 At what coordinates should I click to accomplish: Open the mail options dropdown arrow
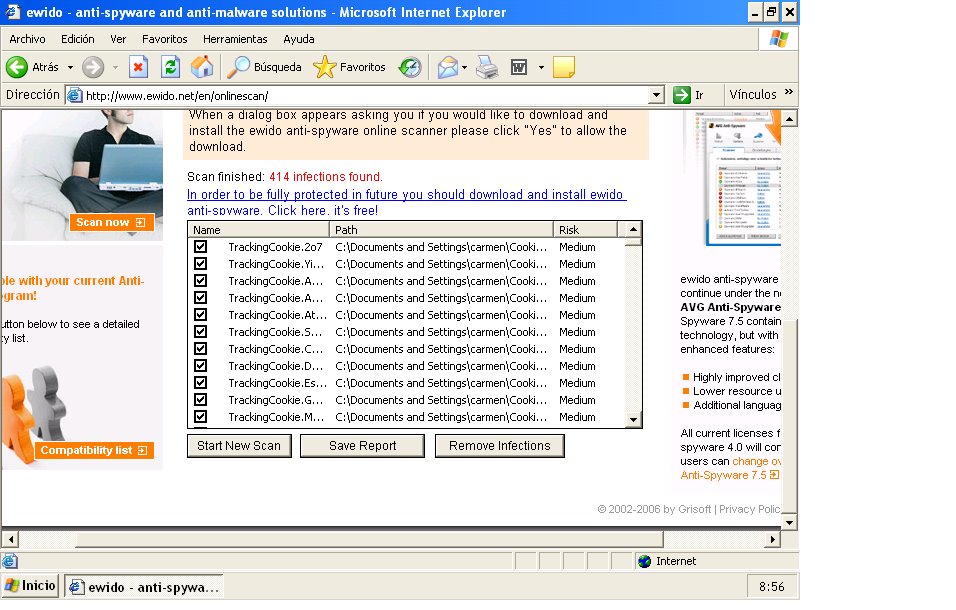click(465, 67)
